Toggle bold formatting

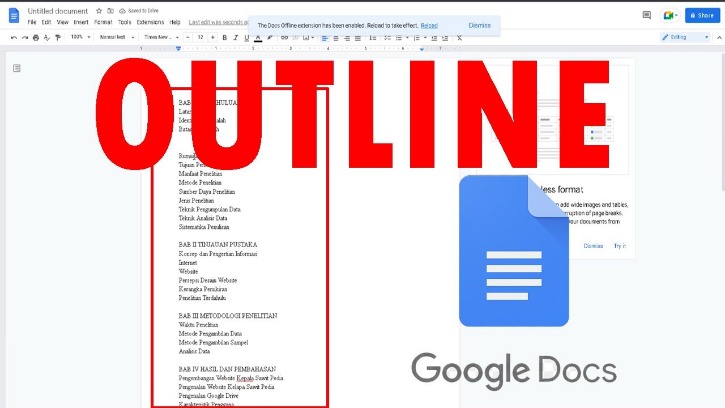pos(225,37)
